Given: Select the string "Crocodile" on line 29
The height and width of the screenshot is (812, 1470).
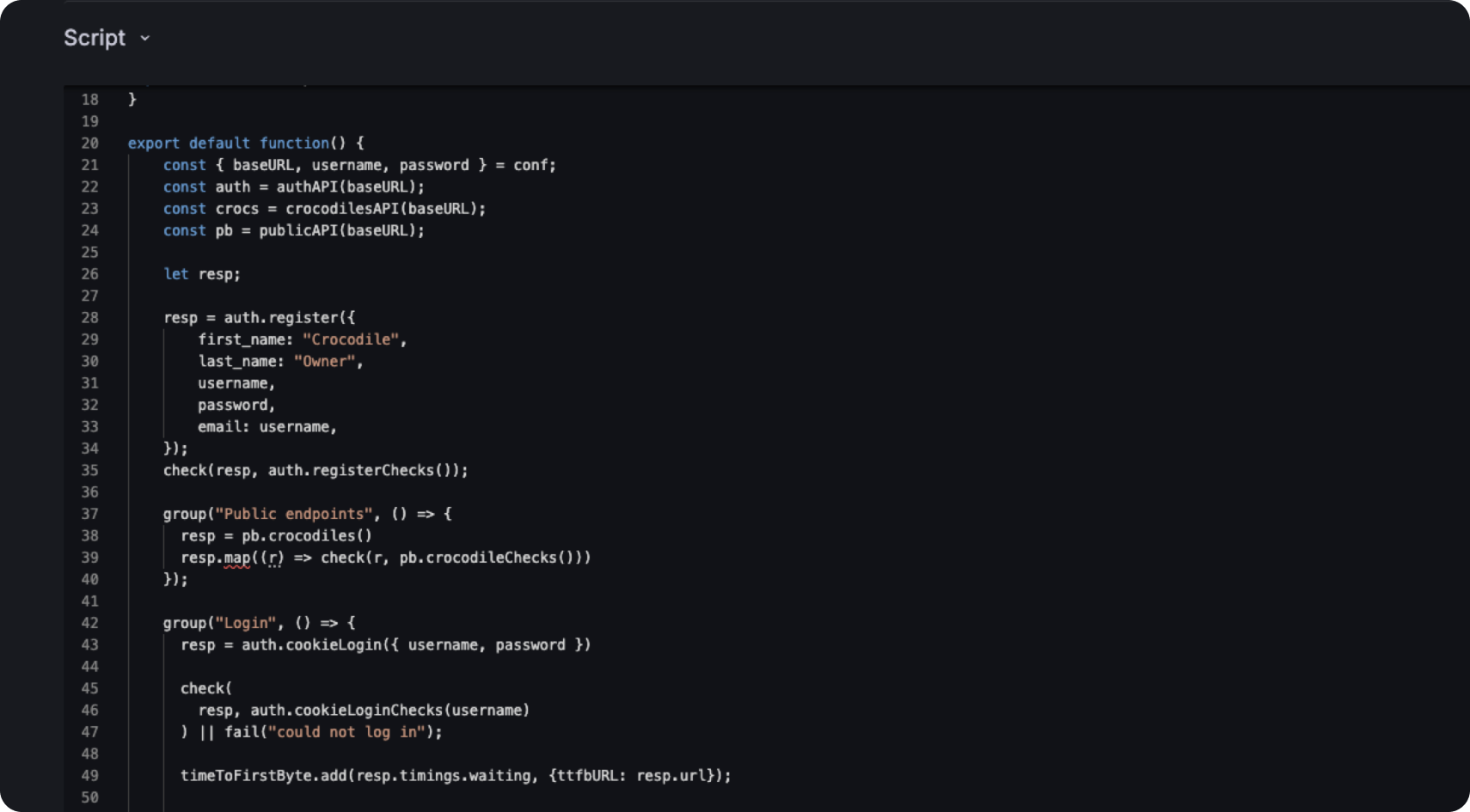Looking at the screenshot, I should 351,339.
